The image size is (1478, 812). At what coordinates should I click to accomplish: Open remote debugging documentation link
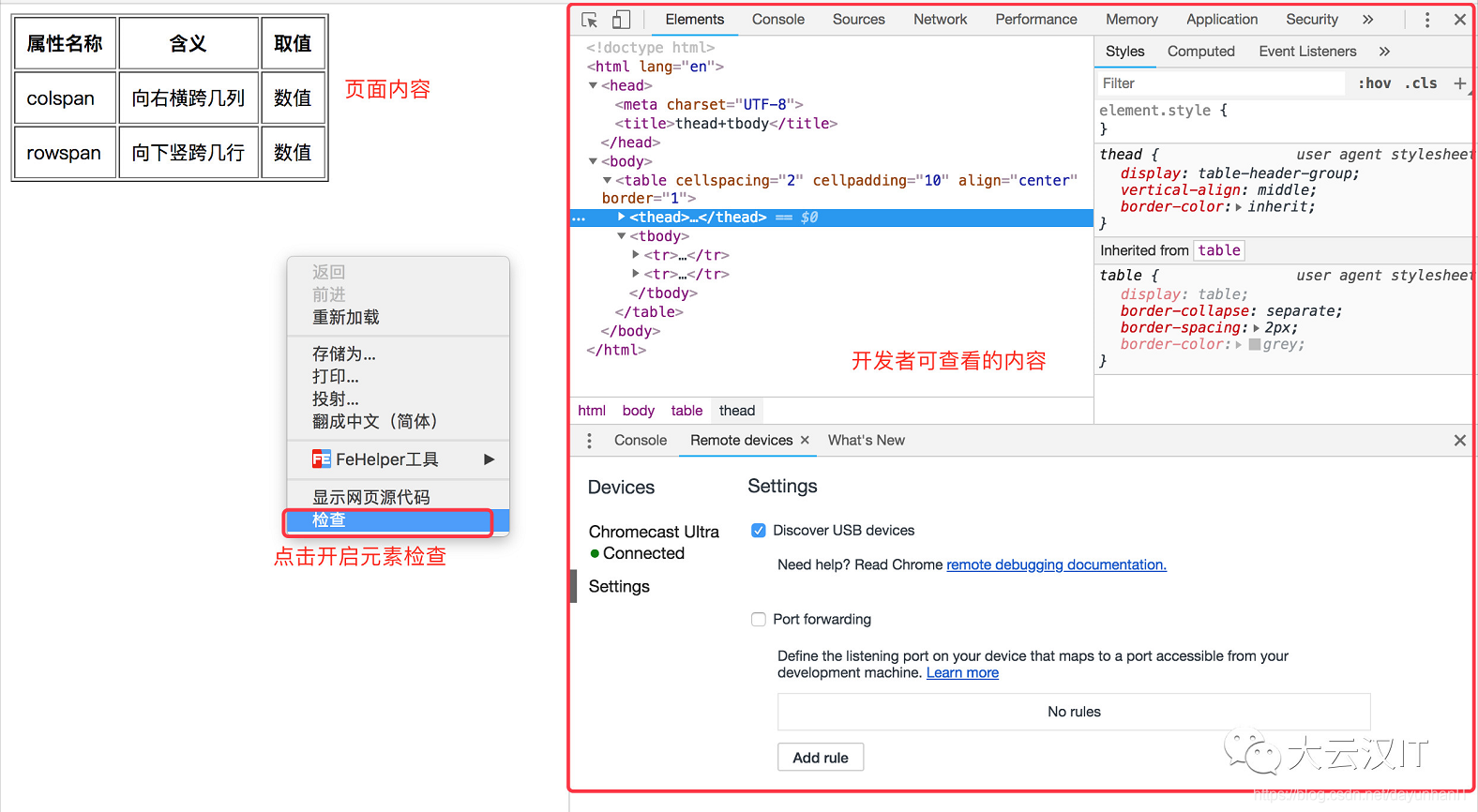pyautogui.click(x=1056, y=565)
